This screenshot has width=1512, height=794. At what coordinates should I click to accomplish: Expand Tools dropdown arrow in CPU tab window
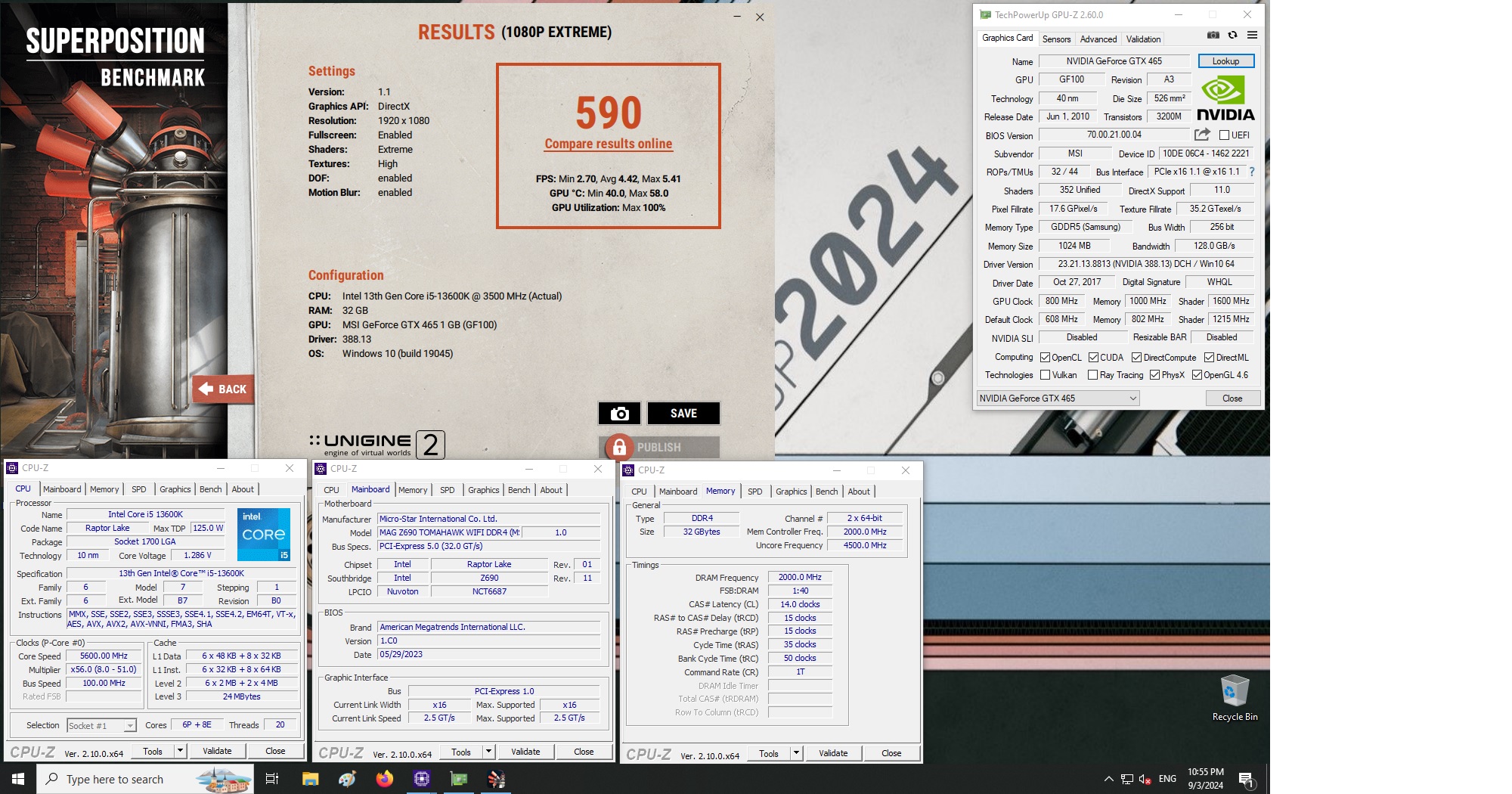coord(180,751)
